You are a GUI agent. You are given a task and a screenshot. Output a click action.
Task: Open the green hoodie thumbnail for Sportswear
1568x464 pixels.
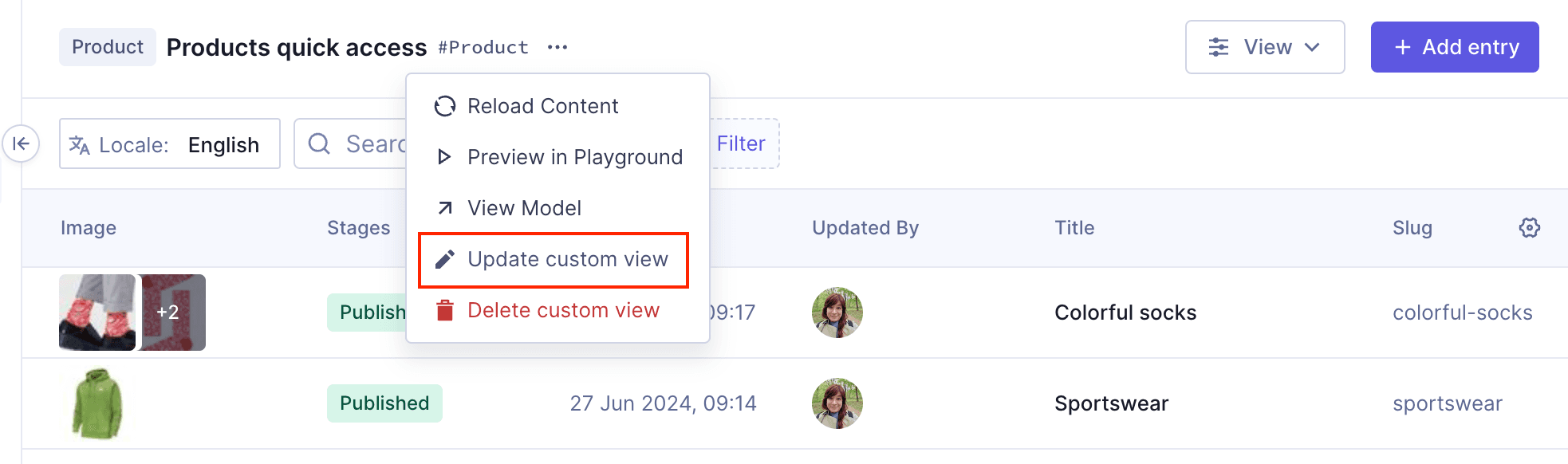tap(97, 403)
